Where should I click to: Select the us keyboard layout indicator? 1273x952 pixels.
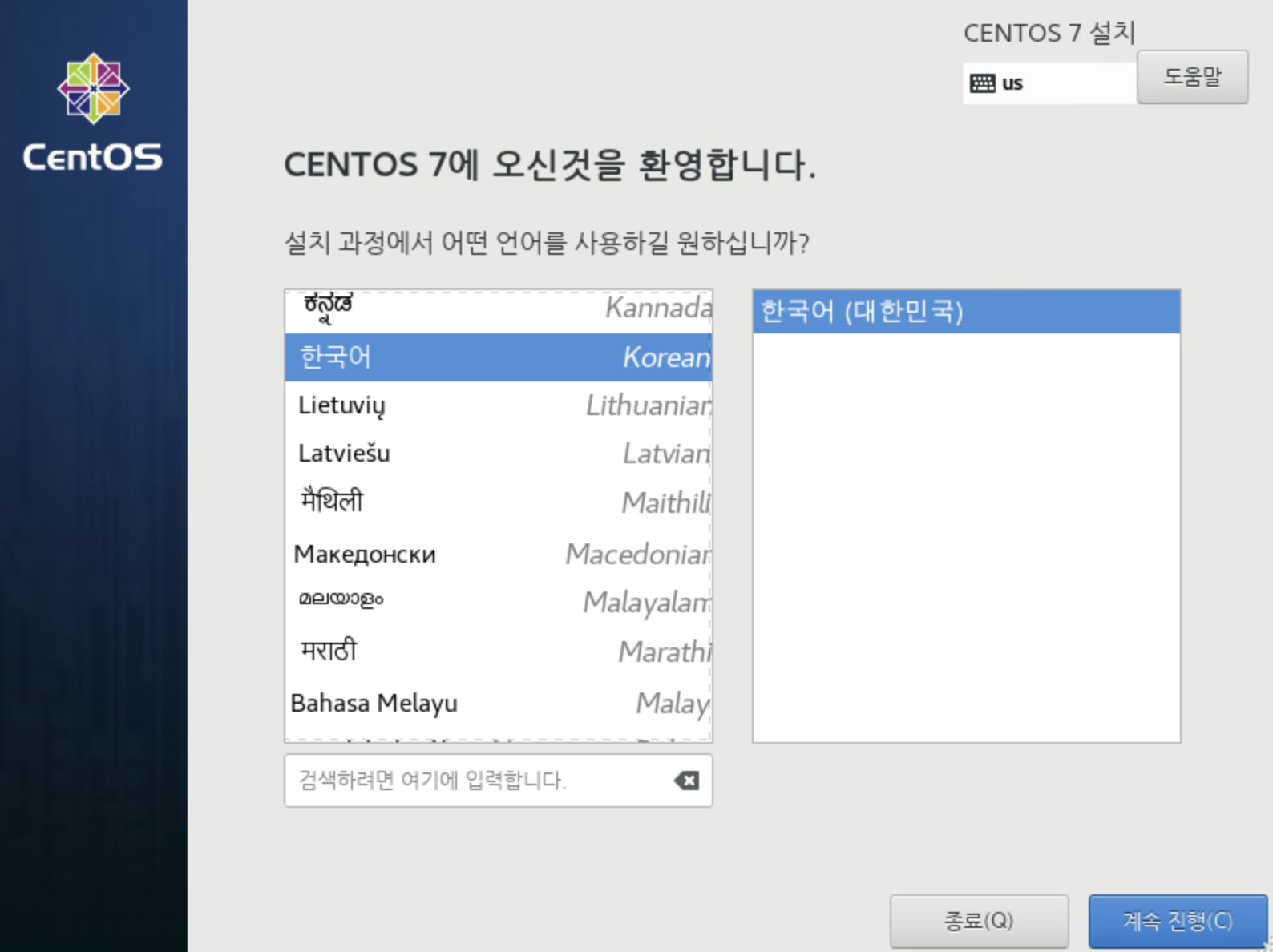pyautogui.click(x=1049, y=83)
